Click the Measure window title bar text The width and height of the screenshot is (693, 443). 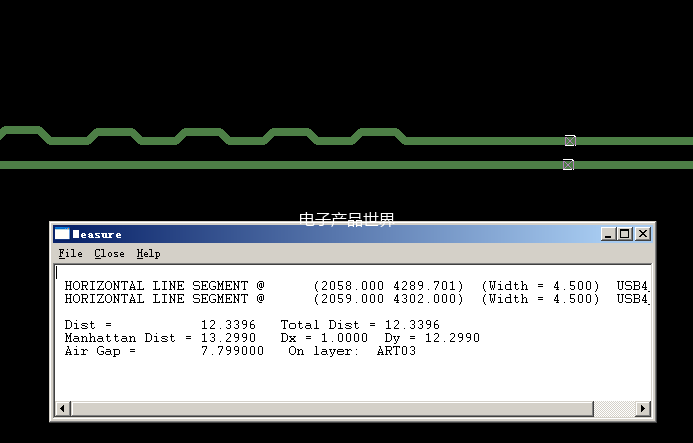(97, 234)
